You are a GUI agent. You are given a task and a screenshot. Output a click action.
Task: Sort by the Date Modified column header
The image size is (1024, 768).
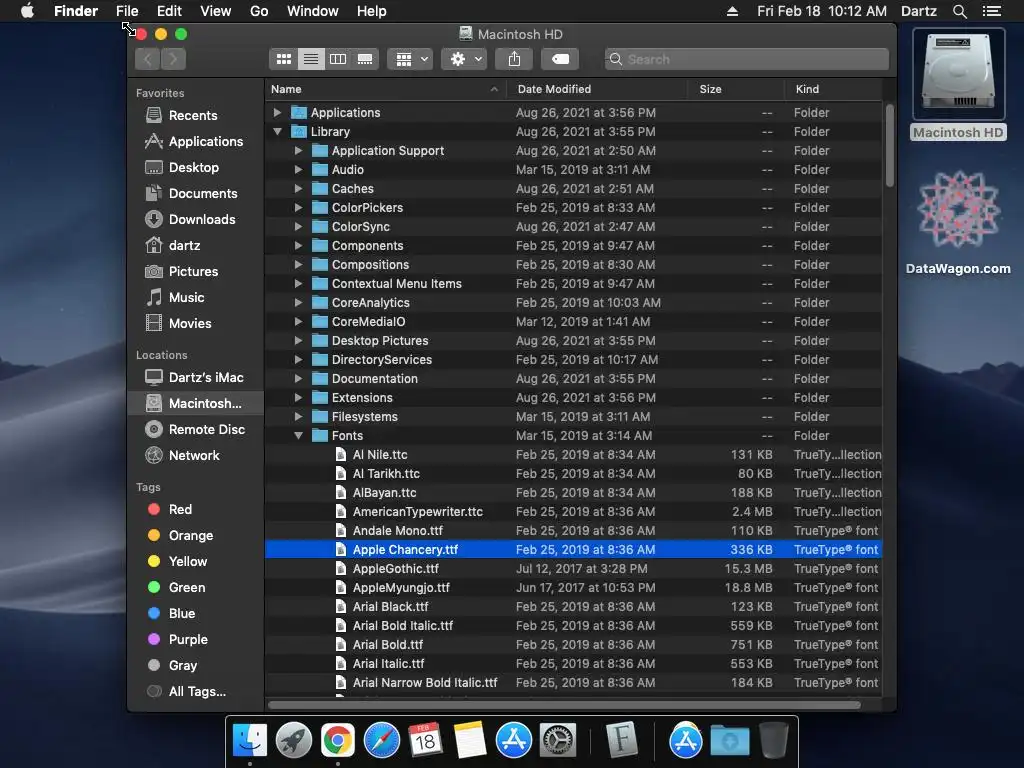tap(597, 89)
